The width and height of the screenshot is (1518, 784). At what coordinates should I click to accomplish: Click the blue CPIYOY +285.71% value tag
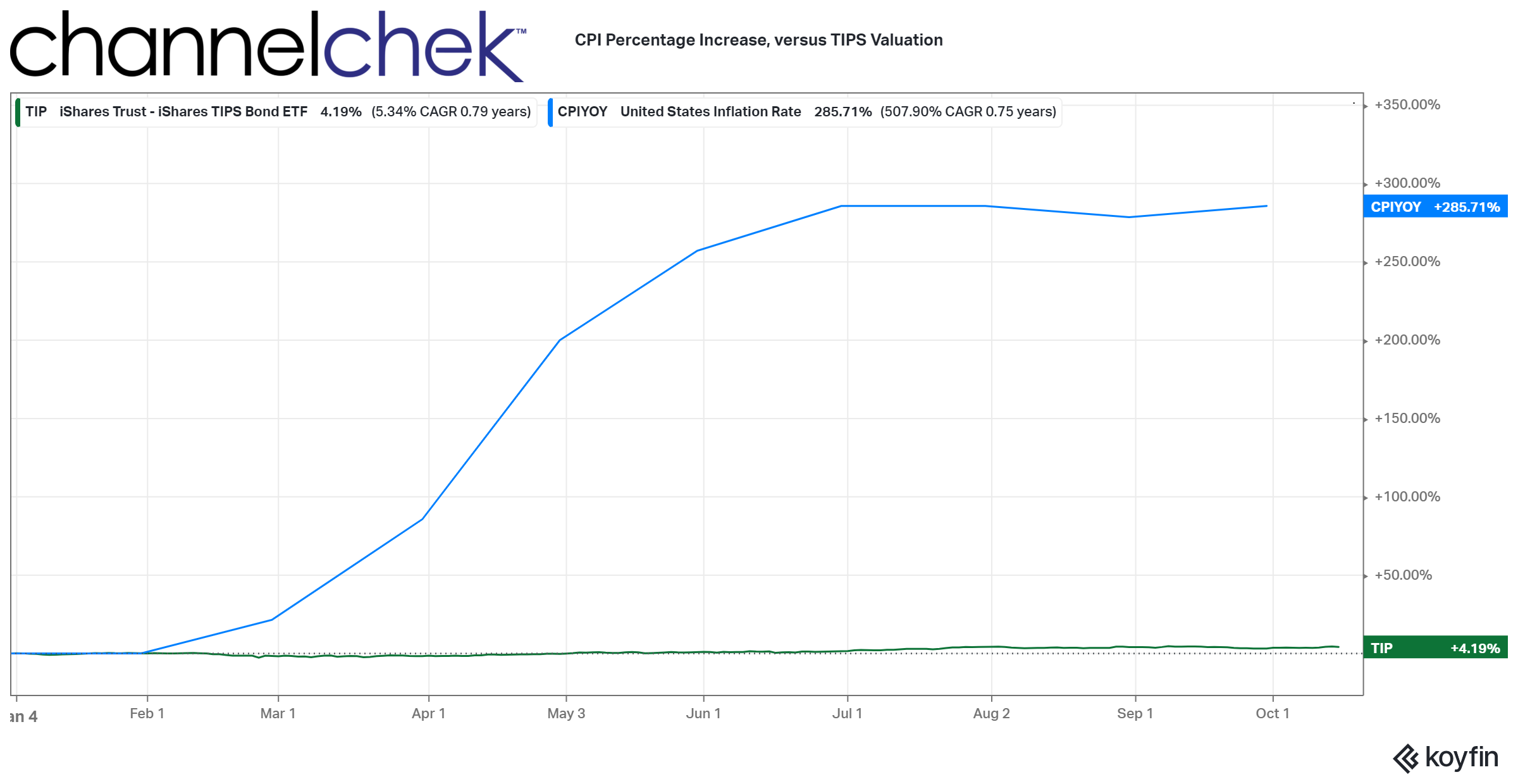[1435, 207]
